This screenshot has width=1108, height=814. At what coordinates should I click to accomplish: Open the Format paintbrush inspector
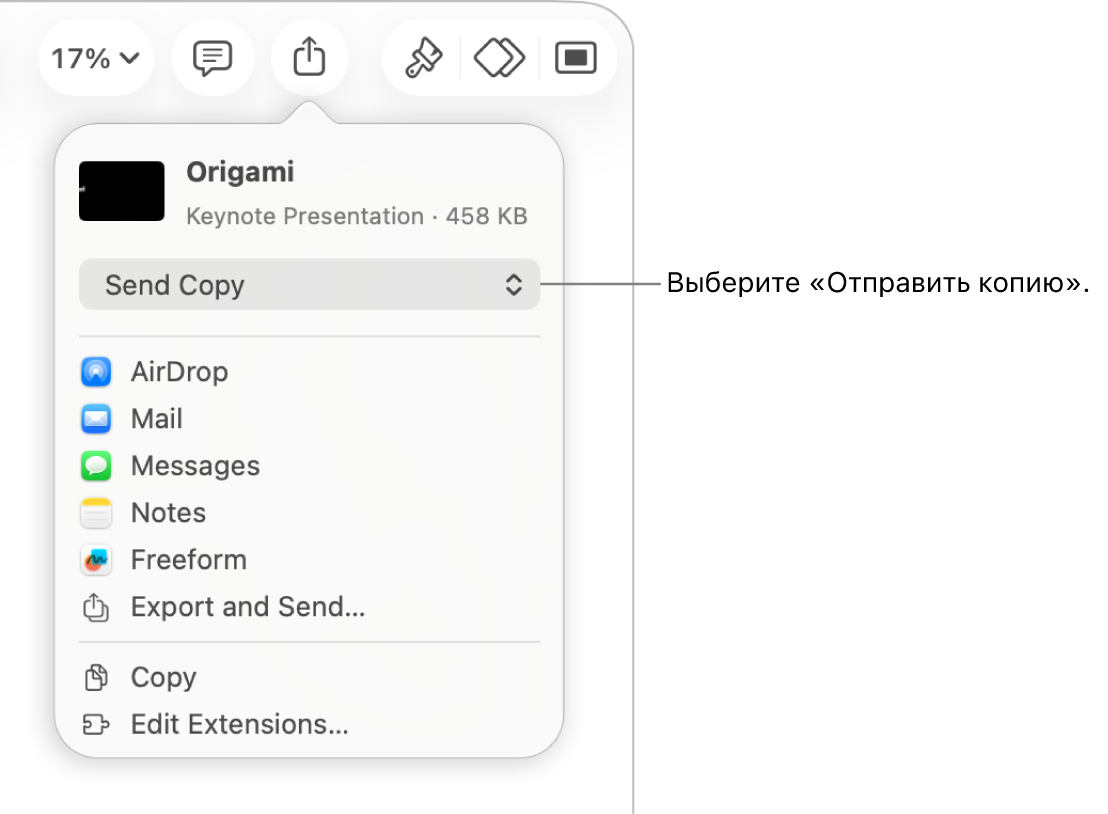(423, 58)
